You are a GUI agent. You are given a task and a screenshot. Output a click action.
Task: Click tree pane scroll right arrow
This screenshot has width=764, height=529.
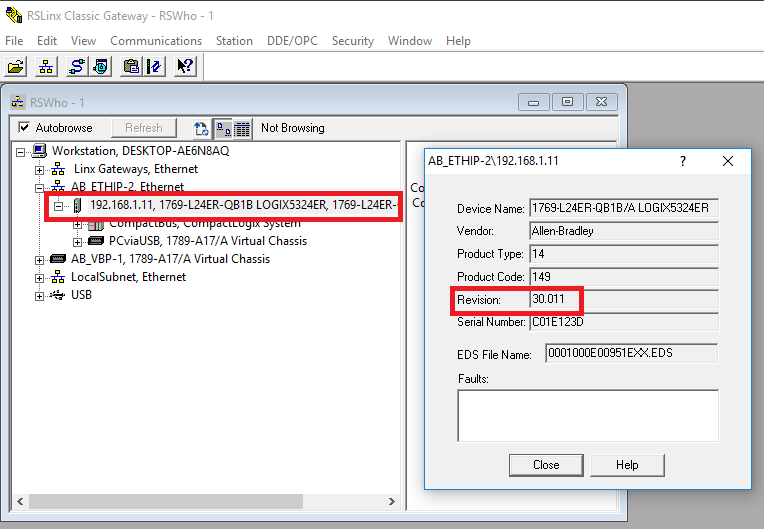[x=392, y=501]
